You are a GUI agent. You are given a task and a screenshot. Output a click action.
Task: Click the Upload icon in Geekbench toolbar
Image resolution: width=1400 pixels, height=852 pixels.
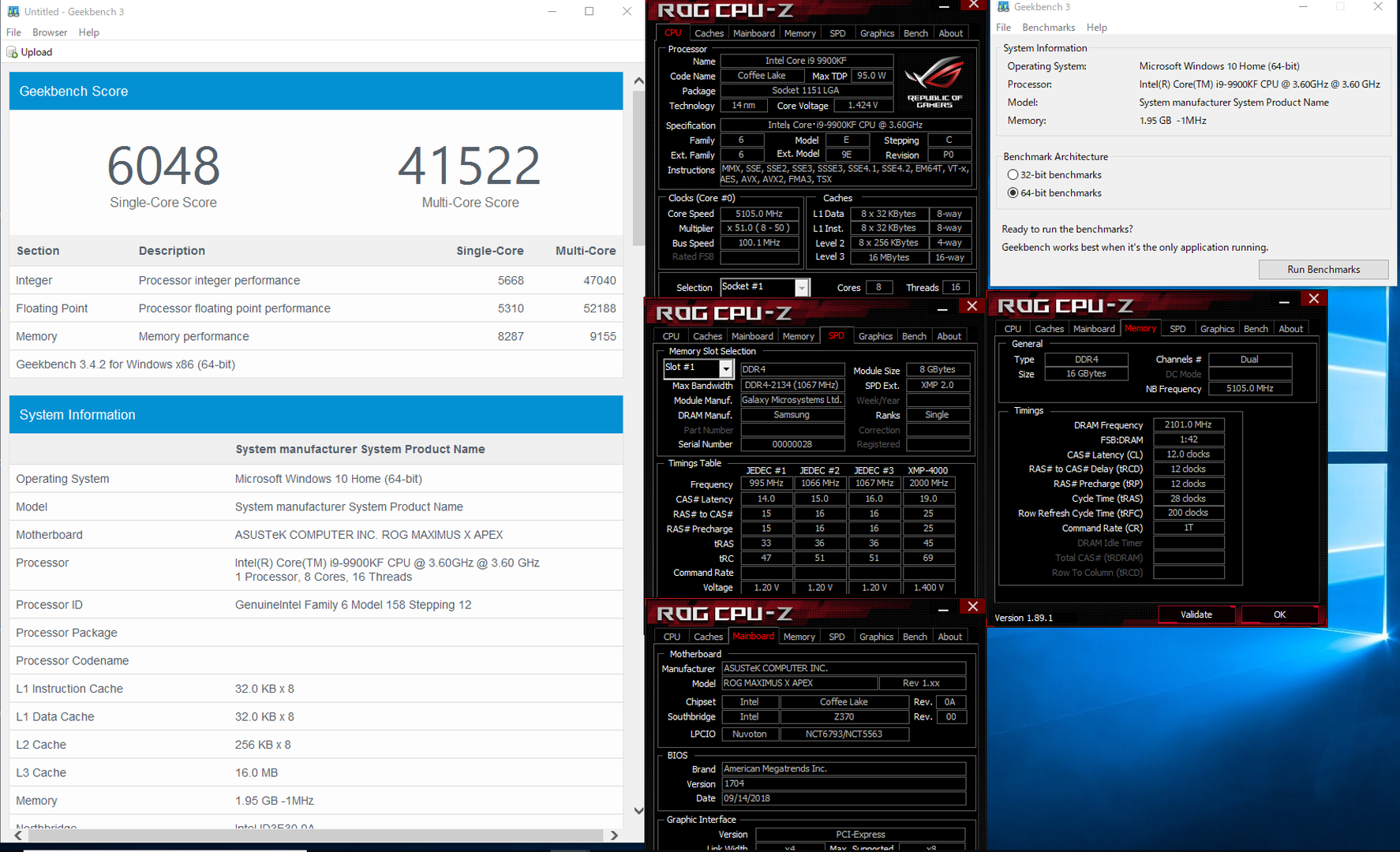[12, 52]
